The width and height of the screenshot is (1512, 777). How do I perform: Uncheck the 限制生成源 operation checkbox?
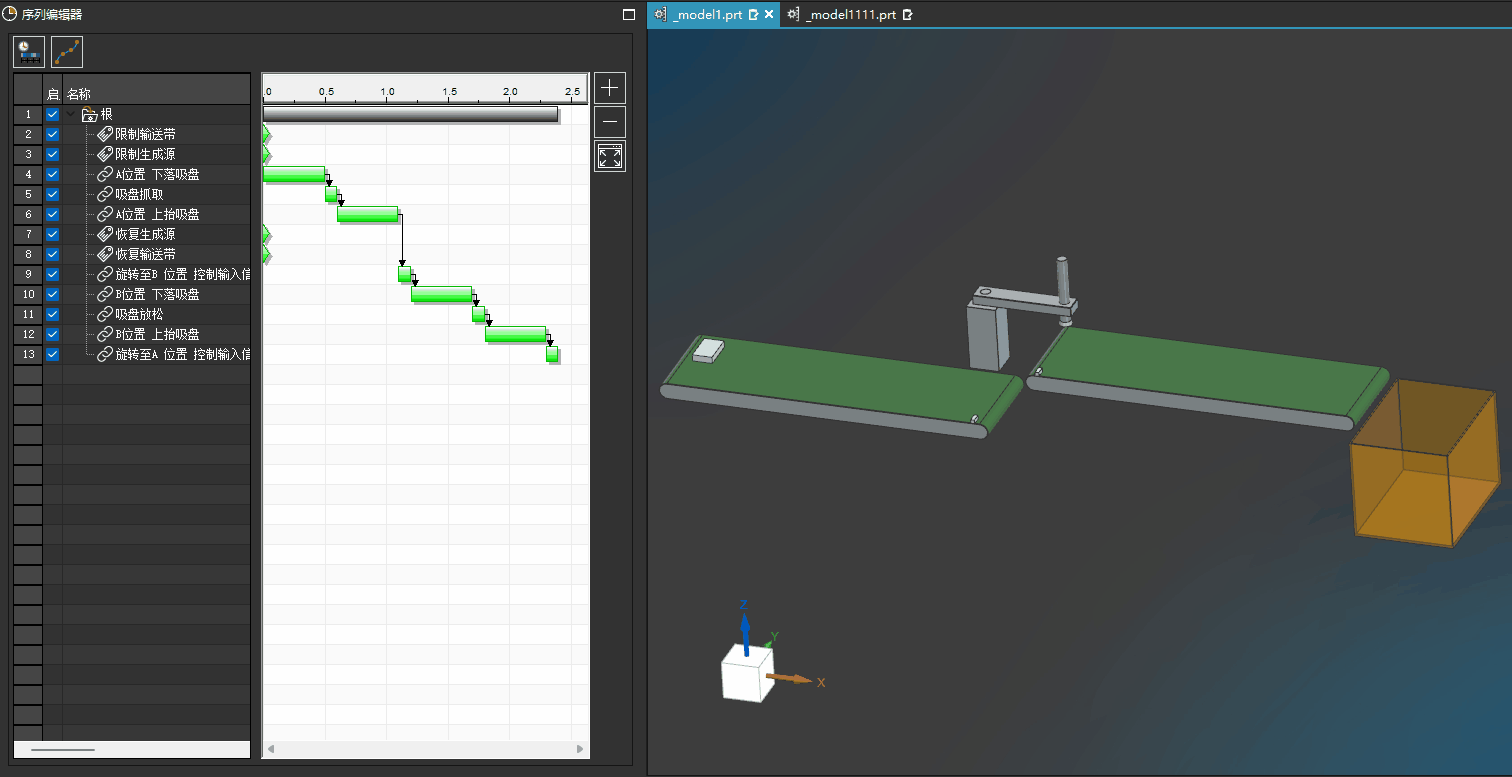pos(52,154)
